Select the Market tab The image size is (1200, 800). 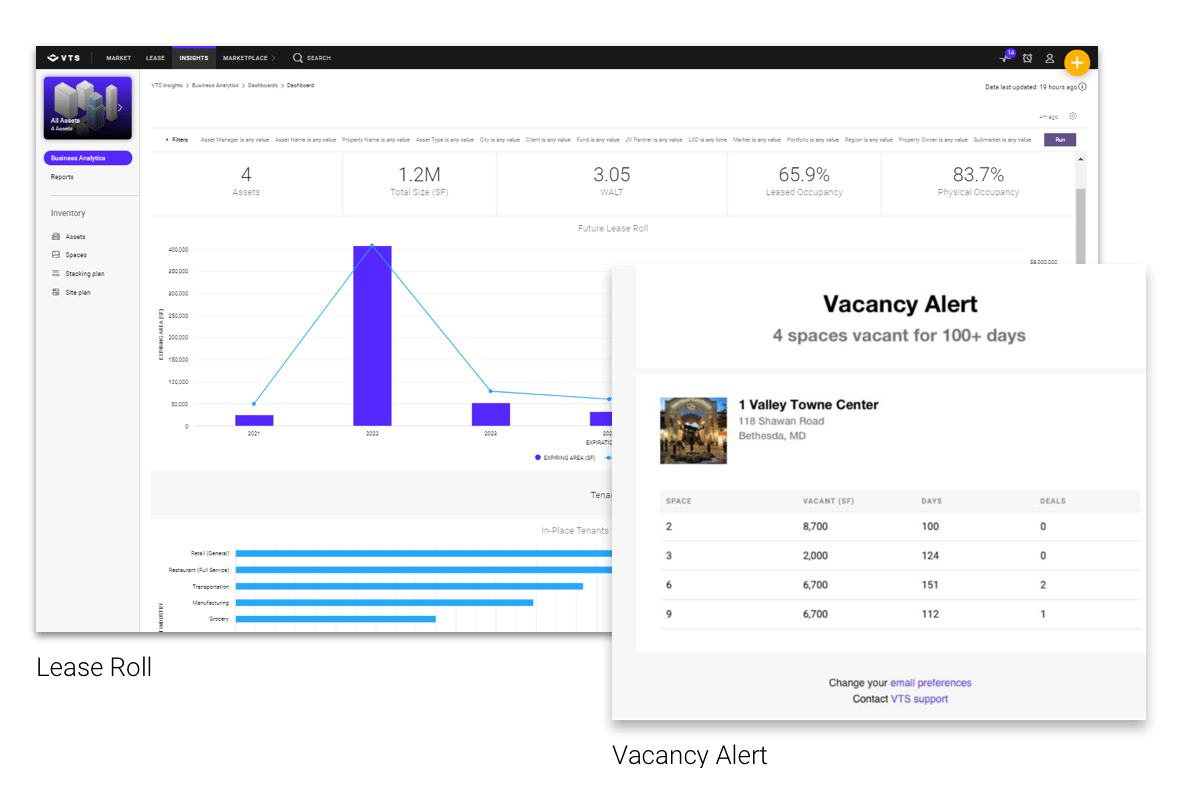(x=118, y=58)
